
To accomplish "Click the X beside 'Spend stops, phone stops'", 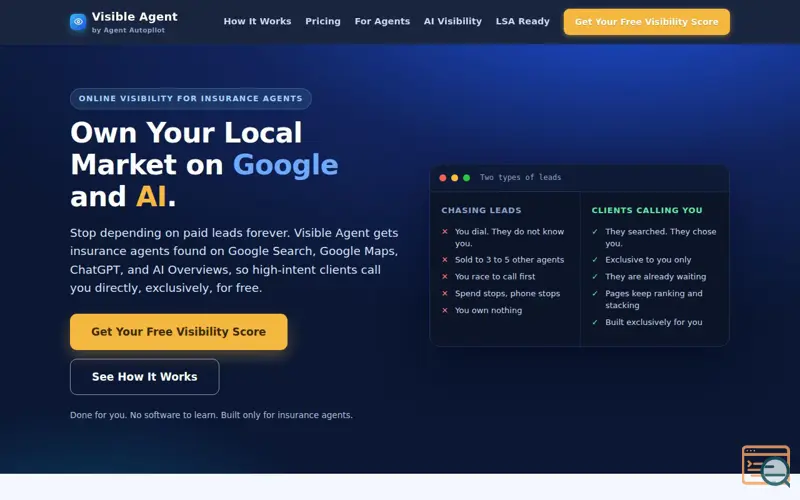I will click(x=445, y=293).
